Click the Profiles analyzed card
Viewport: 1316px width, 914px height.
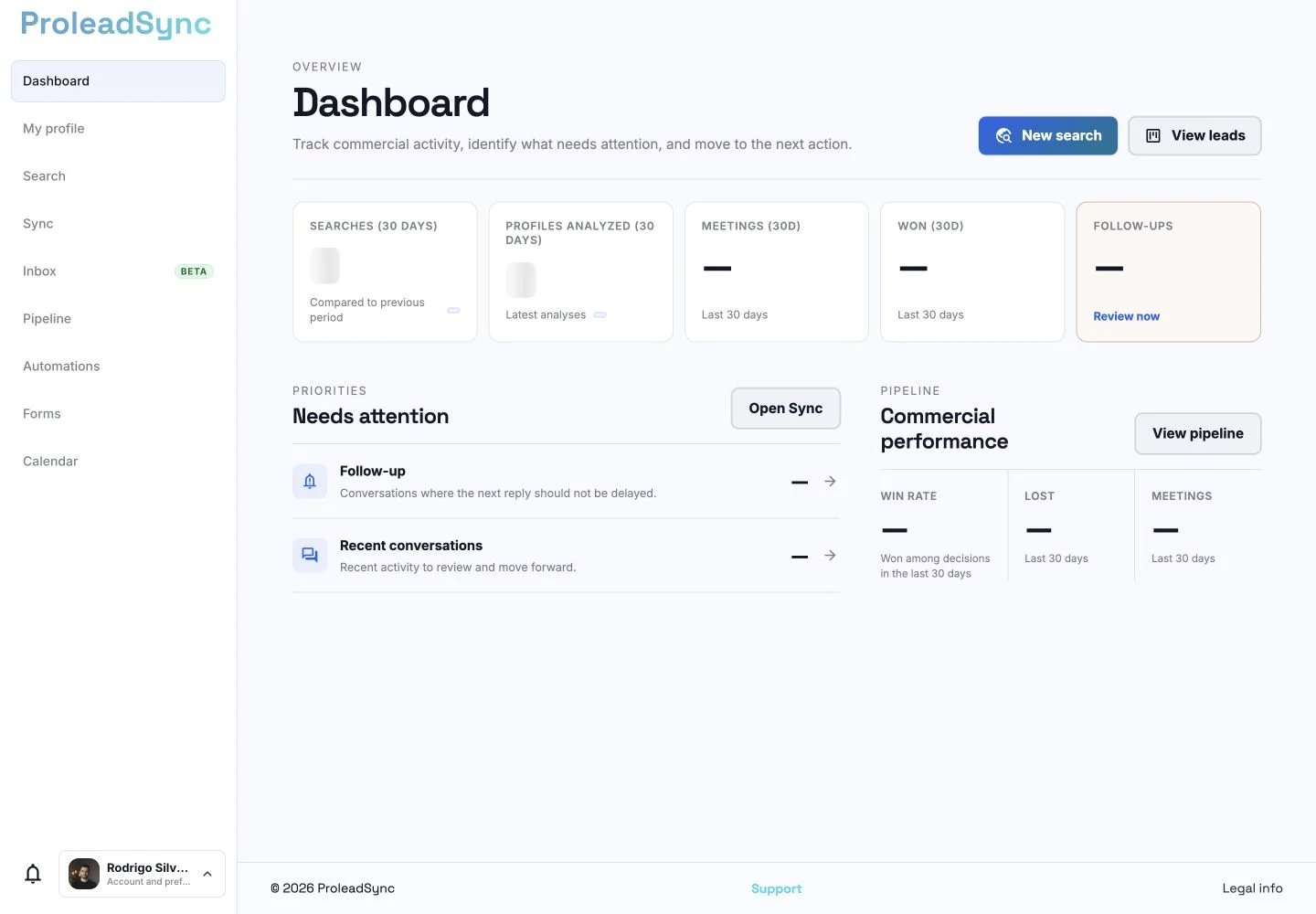coord(581,272)
